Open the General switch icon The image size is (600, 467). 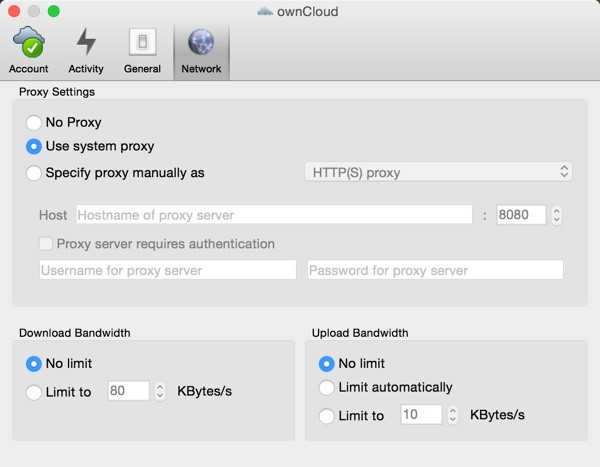click(x=142, y=41)
